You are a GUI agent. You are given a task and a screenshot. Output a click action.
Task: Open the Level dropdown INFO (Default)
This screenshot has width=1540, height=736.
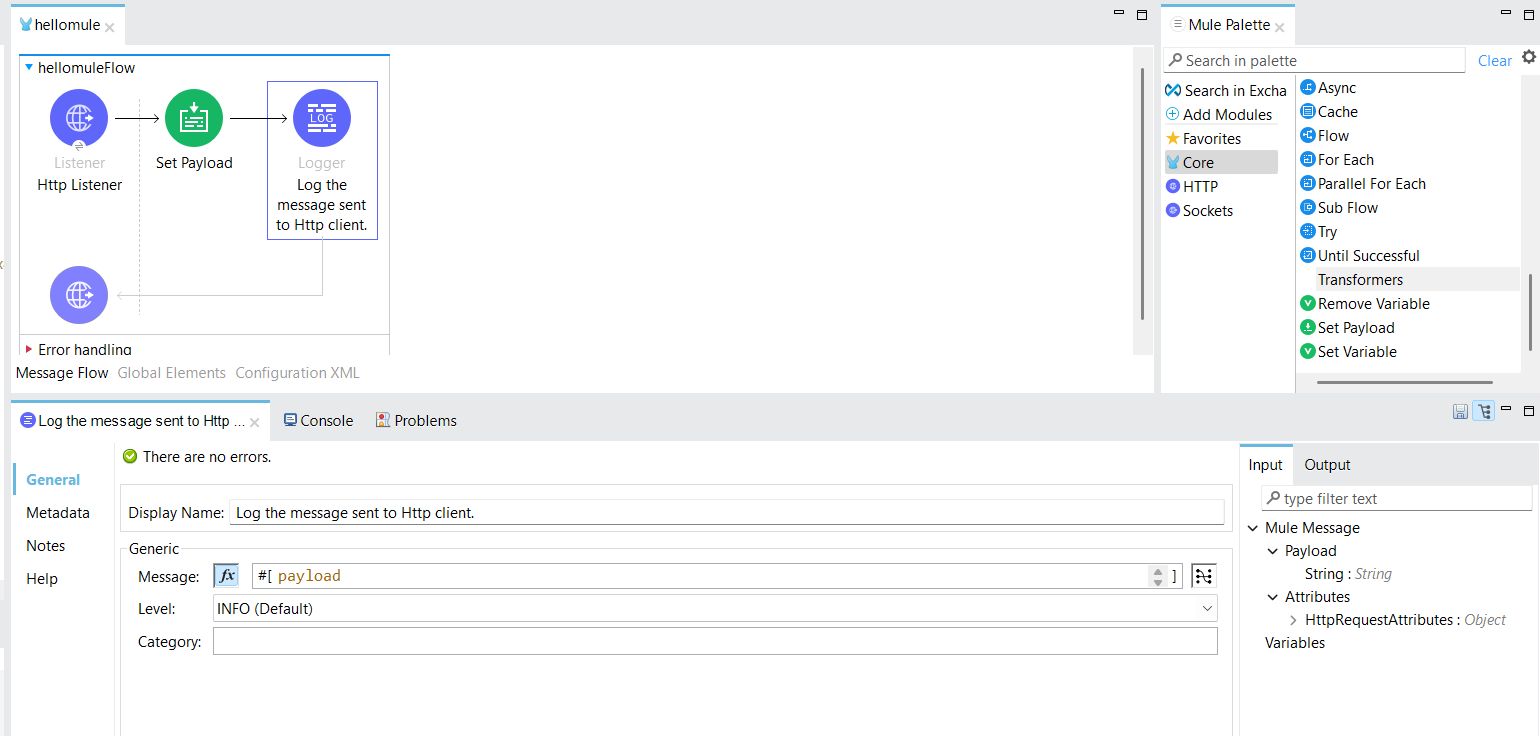point(715,608)
